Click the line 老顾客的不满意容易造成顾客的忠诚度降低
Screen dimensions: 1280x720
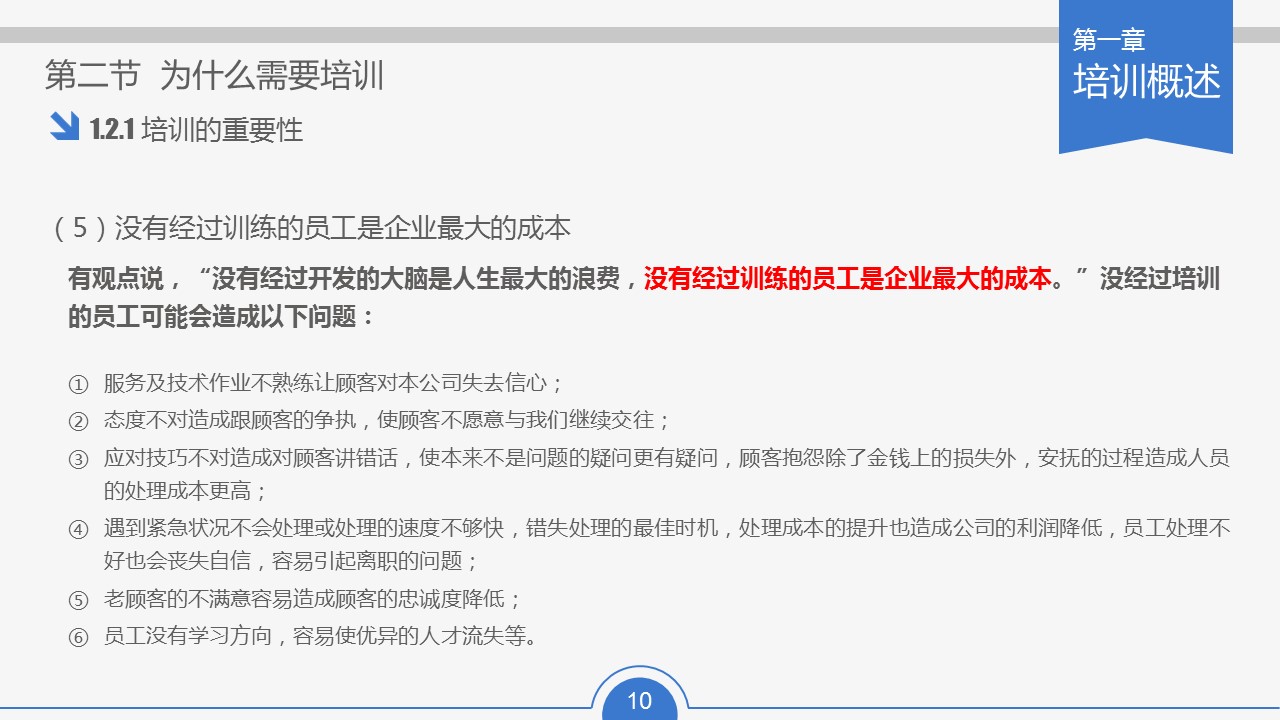(305, 599)
